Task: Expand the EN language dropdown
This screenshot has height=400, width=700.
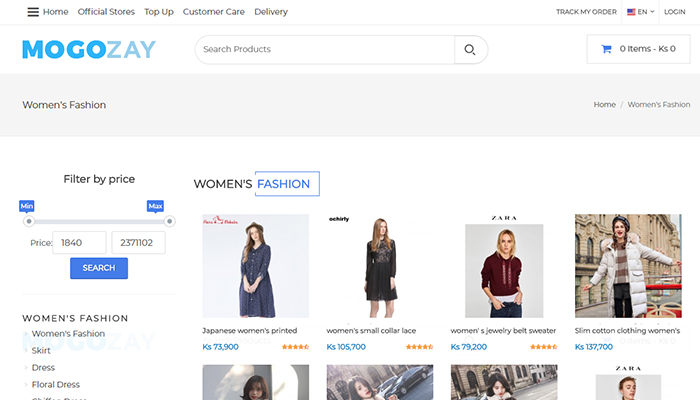Action: 641,12
